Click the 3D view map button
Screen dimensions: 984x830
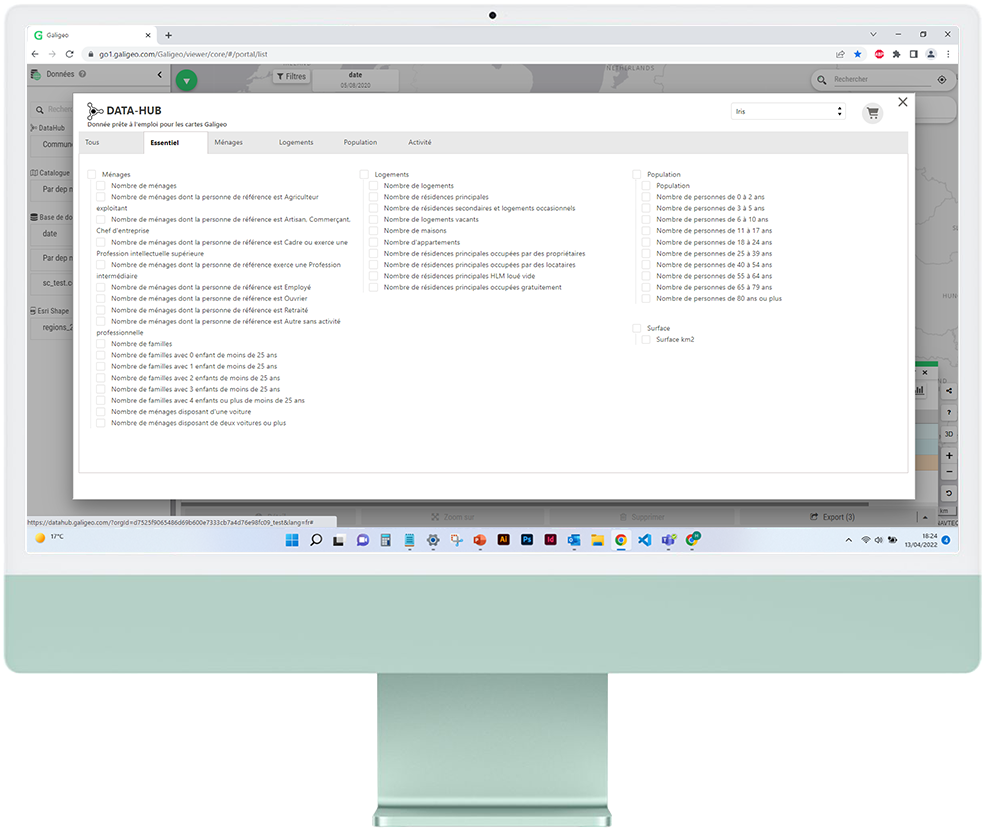pyautogui.click(x=949, y=434)
